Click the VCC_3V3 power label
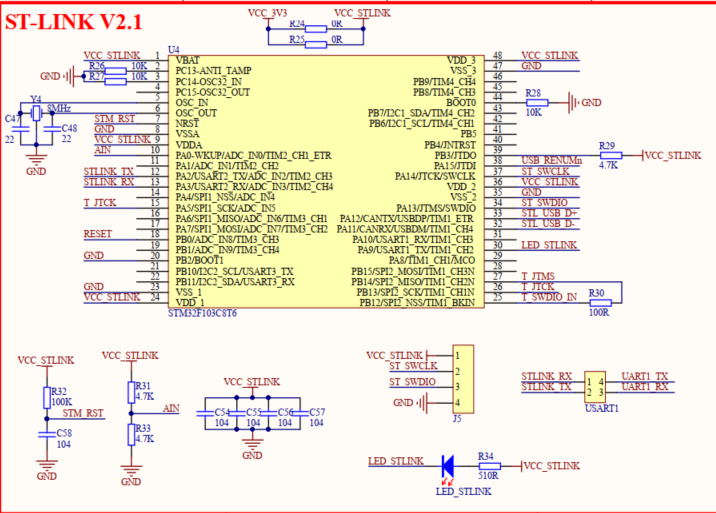This screenshot has width=716, height=513. [268, 13]
